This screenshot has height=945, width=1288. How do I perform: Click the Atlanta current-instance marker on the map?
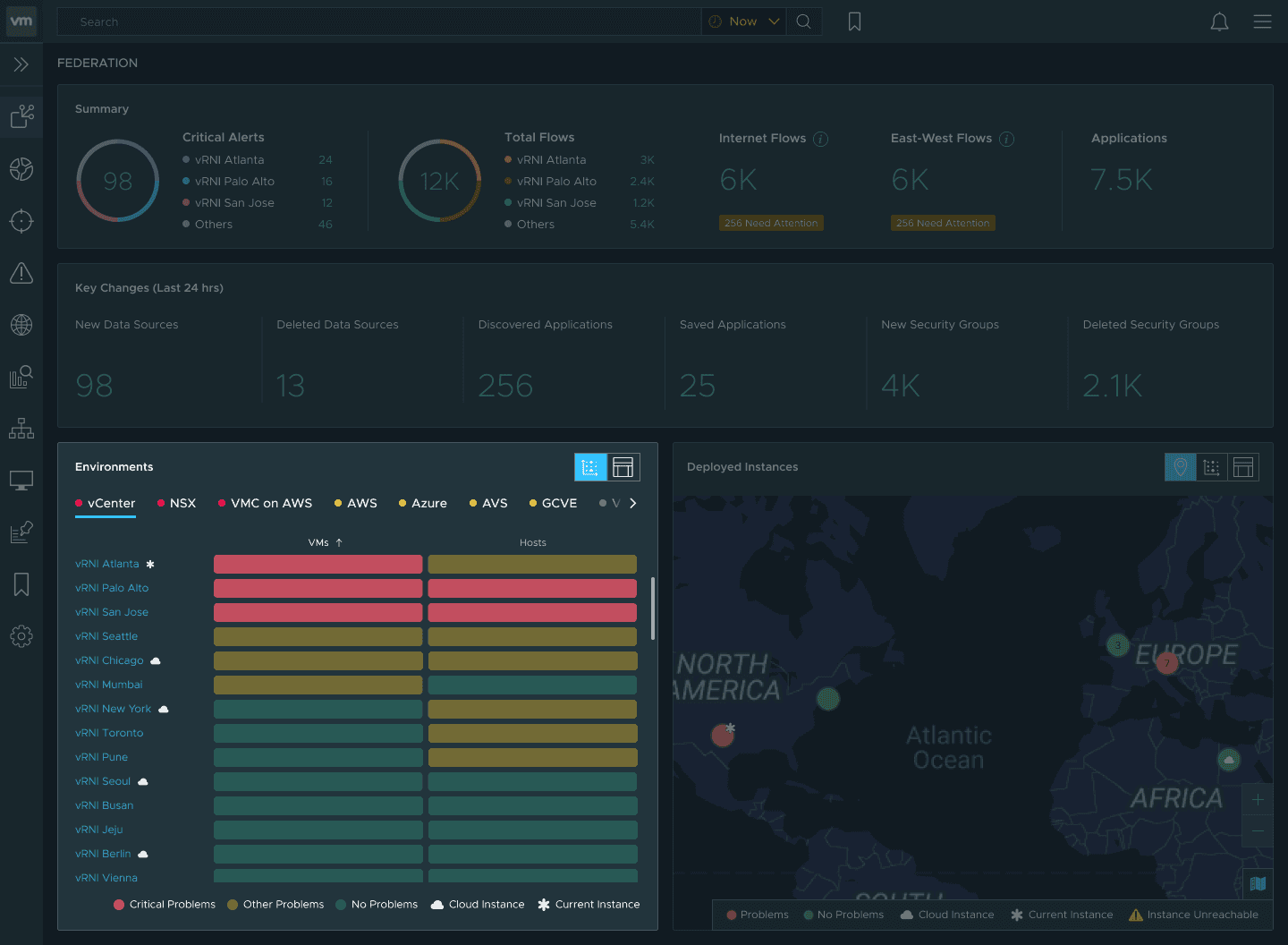[723, 735]
